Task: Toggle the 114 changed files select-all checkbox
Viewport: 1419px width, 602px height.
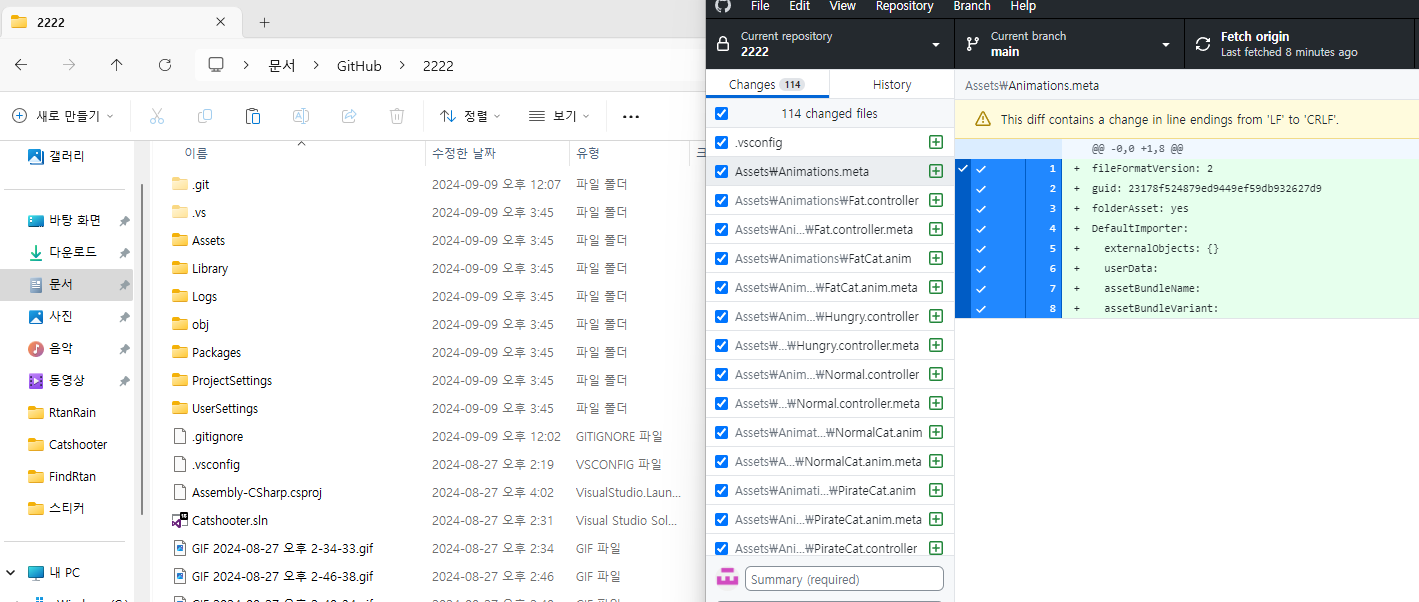Action: click(722, 113)
